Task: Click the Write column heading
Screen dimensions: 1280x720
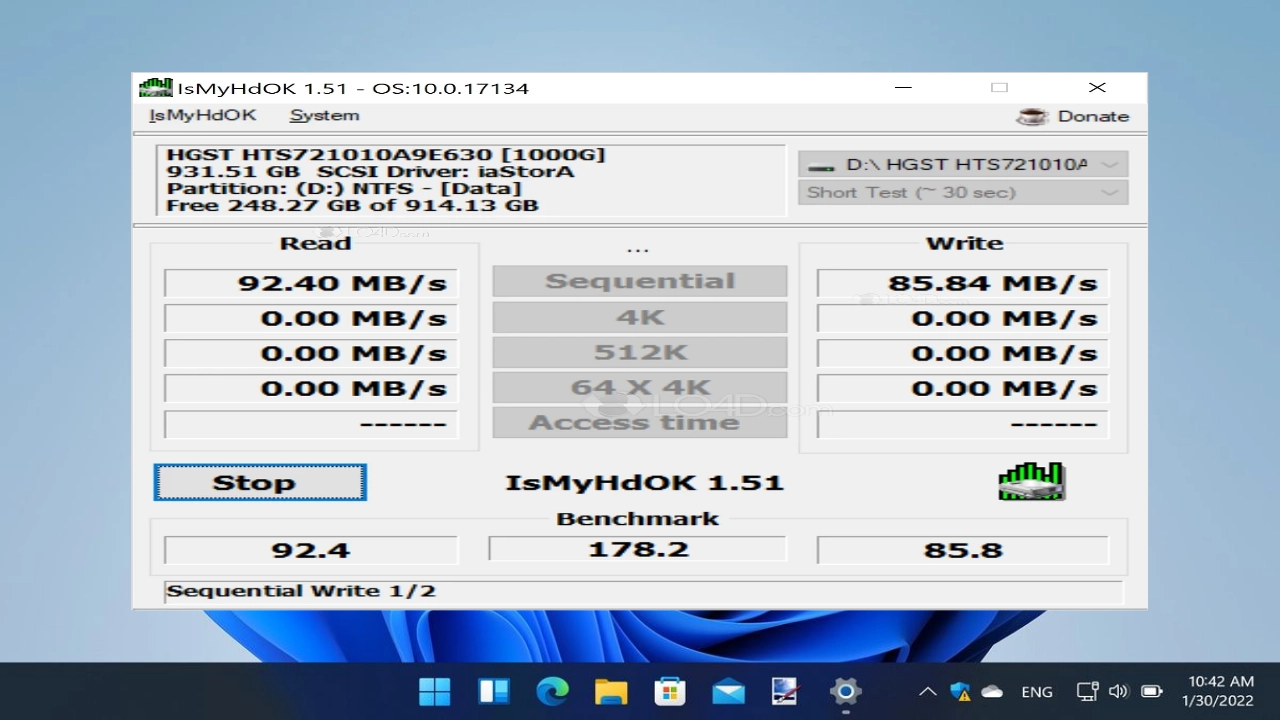Action: [x=964, y=243]
